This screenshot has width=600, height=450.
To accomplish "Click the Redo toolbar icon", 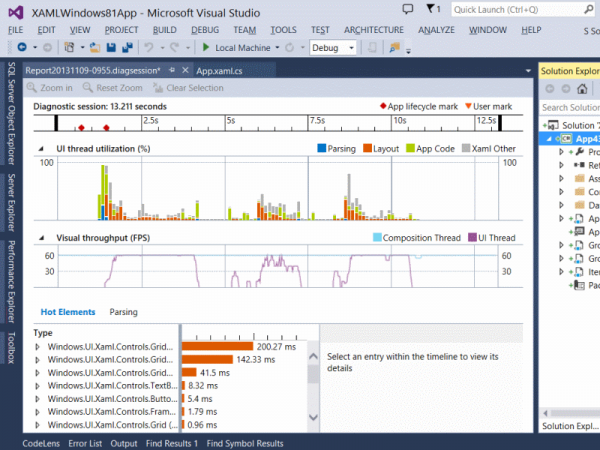I will click(174, 47).
